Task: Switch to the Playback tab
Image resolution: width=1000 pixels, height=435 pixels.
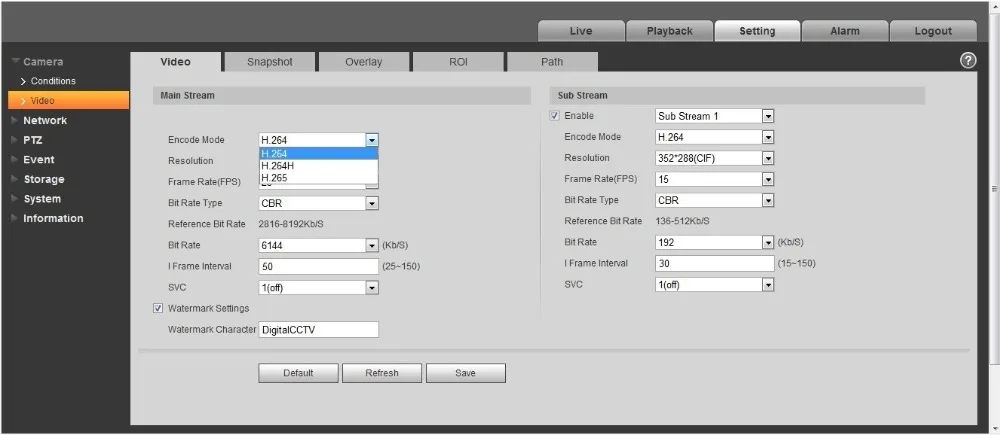Action: tap(669, 31)
